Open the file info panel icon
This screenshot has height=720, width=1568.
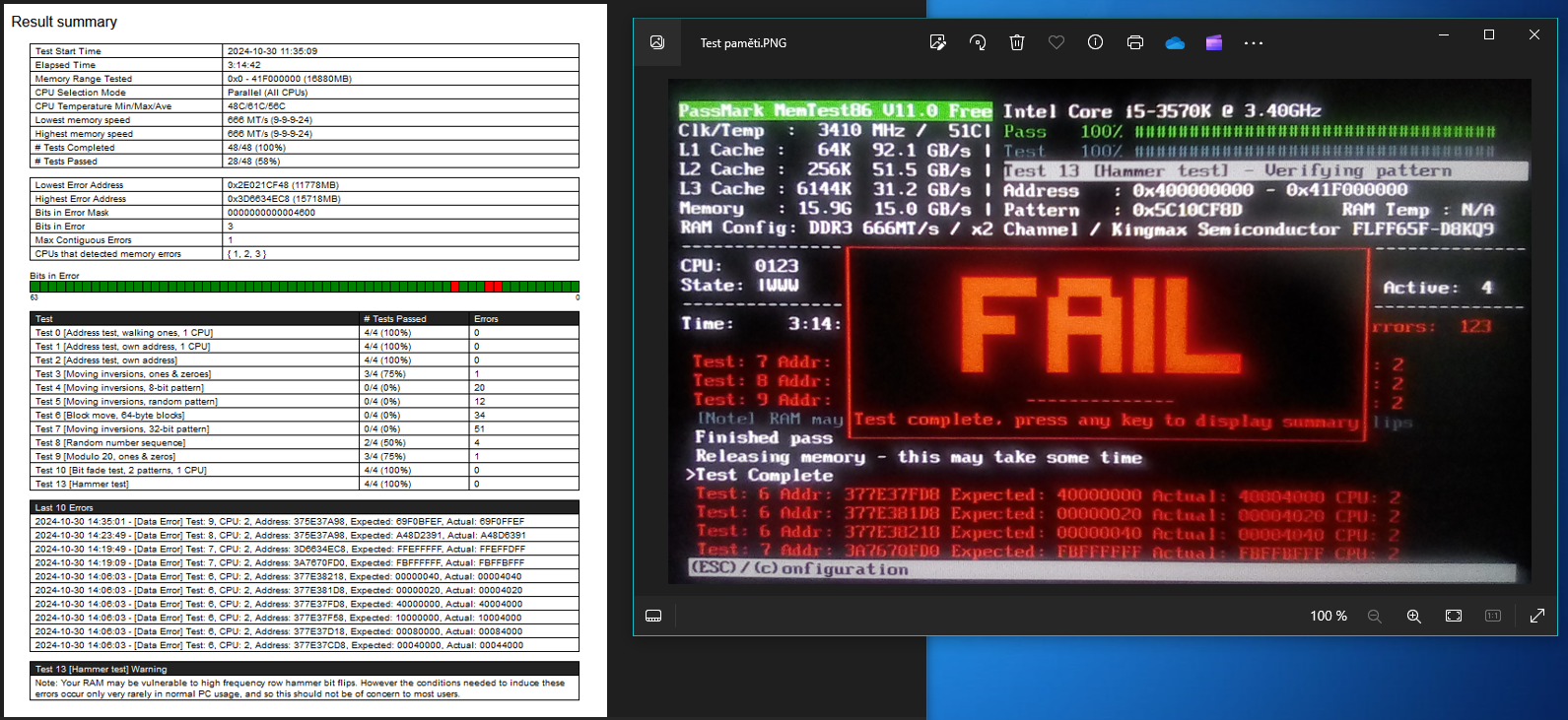(x=1095, y=42)
